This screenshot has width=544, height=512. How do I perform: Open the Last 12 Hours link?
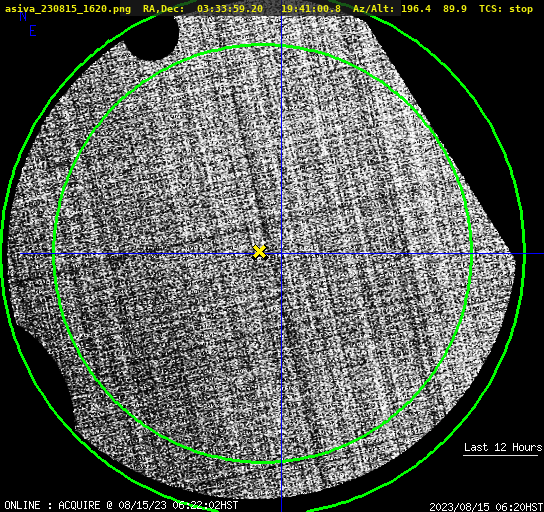coord(503,447)
